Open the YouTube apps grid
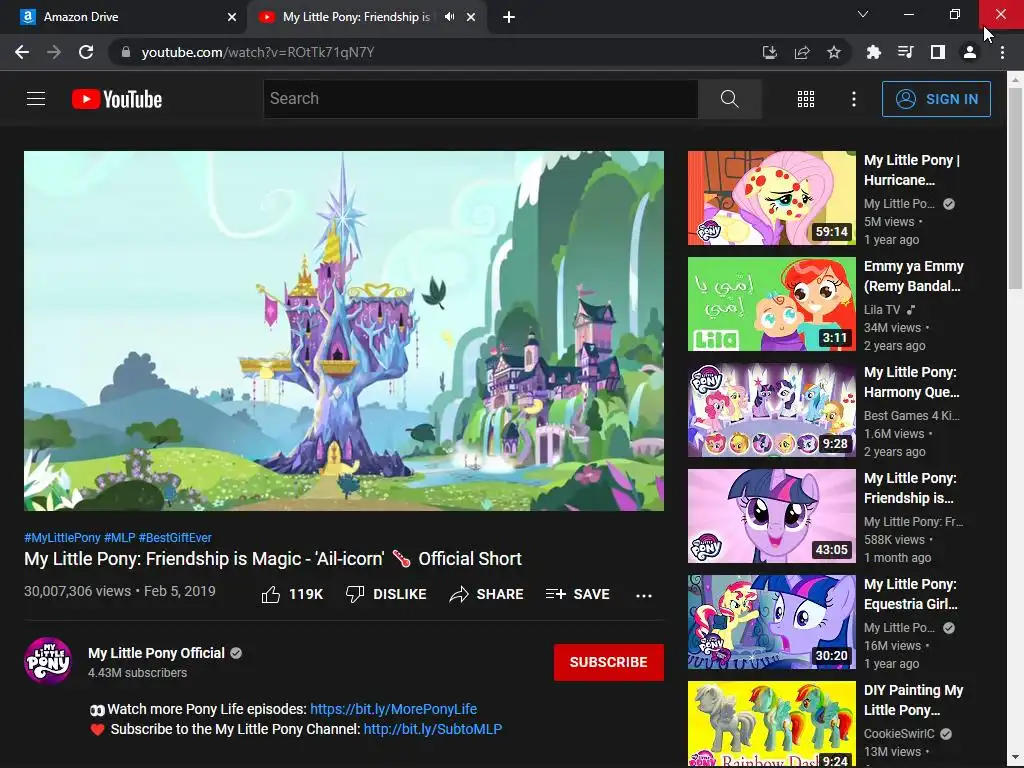Image resolution: width=1024 pixels, height=768 pixels. (x=806, y=99)
